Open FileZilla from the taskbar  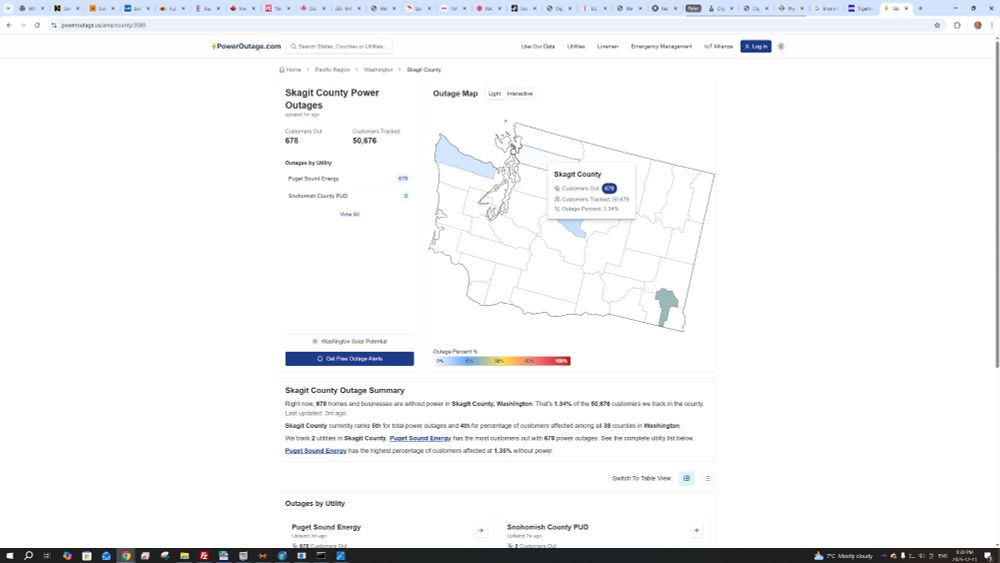pos(204,556)
